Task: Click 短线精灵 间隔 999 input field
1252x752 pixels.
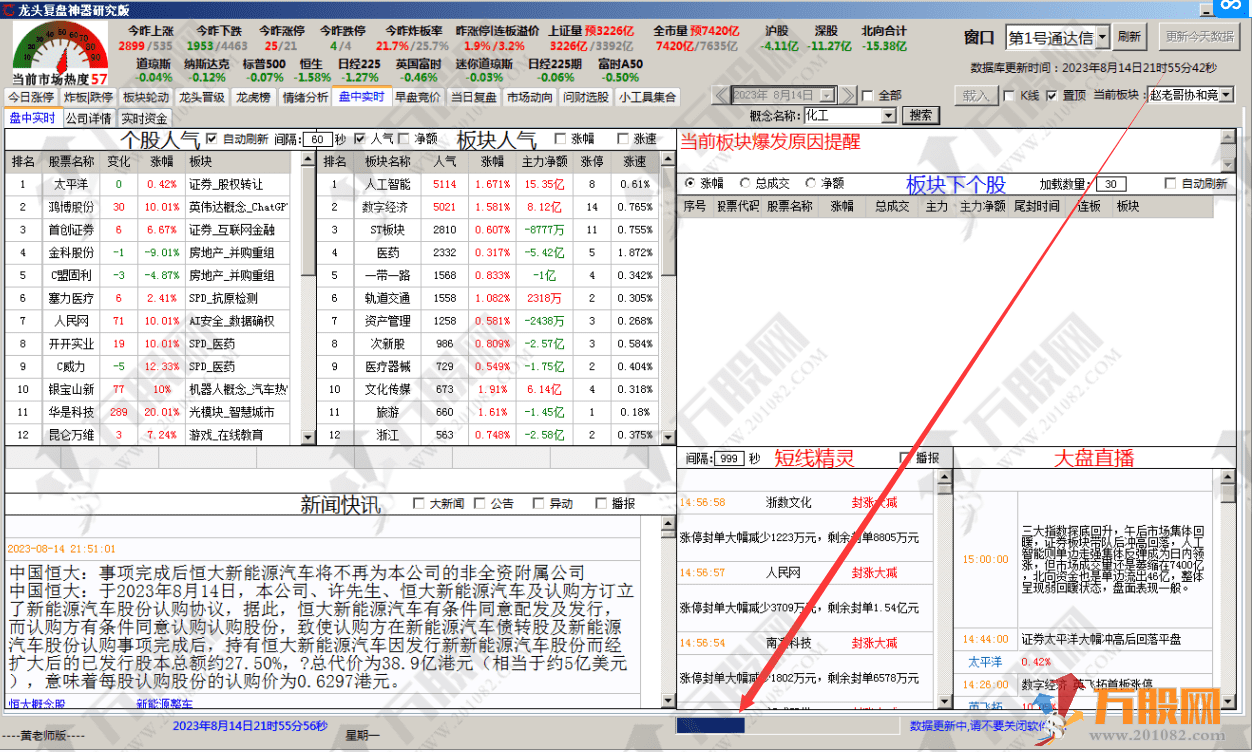Action: click(731, 458)
